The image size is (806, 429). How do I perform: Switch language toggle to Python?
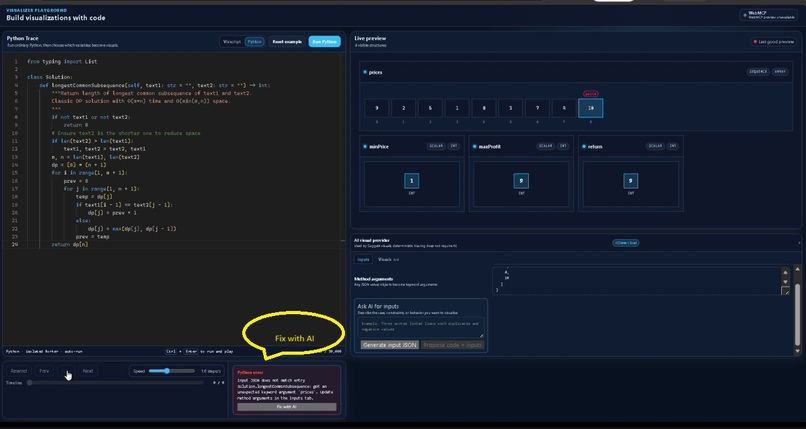point(254,42)
